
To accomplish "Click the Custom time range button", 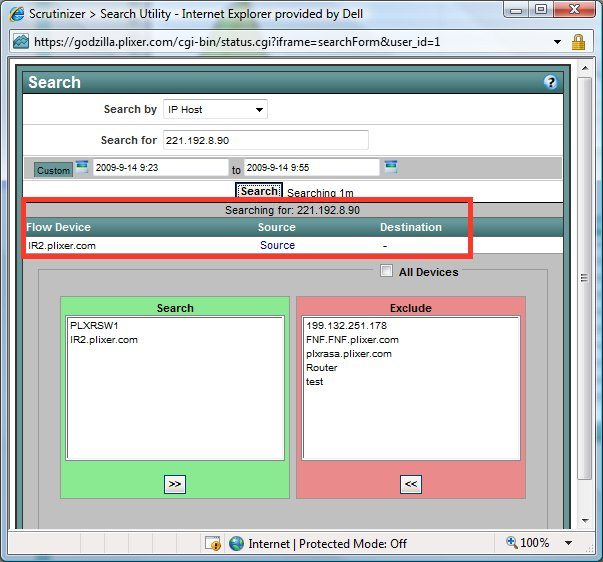I will [x=53, y=170].
